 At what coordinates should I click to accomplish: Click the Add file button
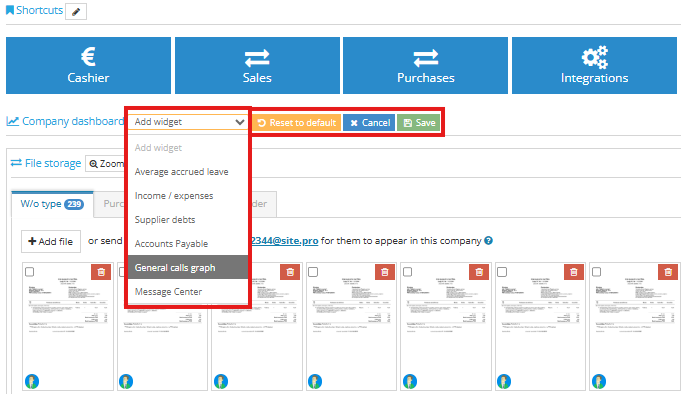(x=51, y=242)
